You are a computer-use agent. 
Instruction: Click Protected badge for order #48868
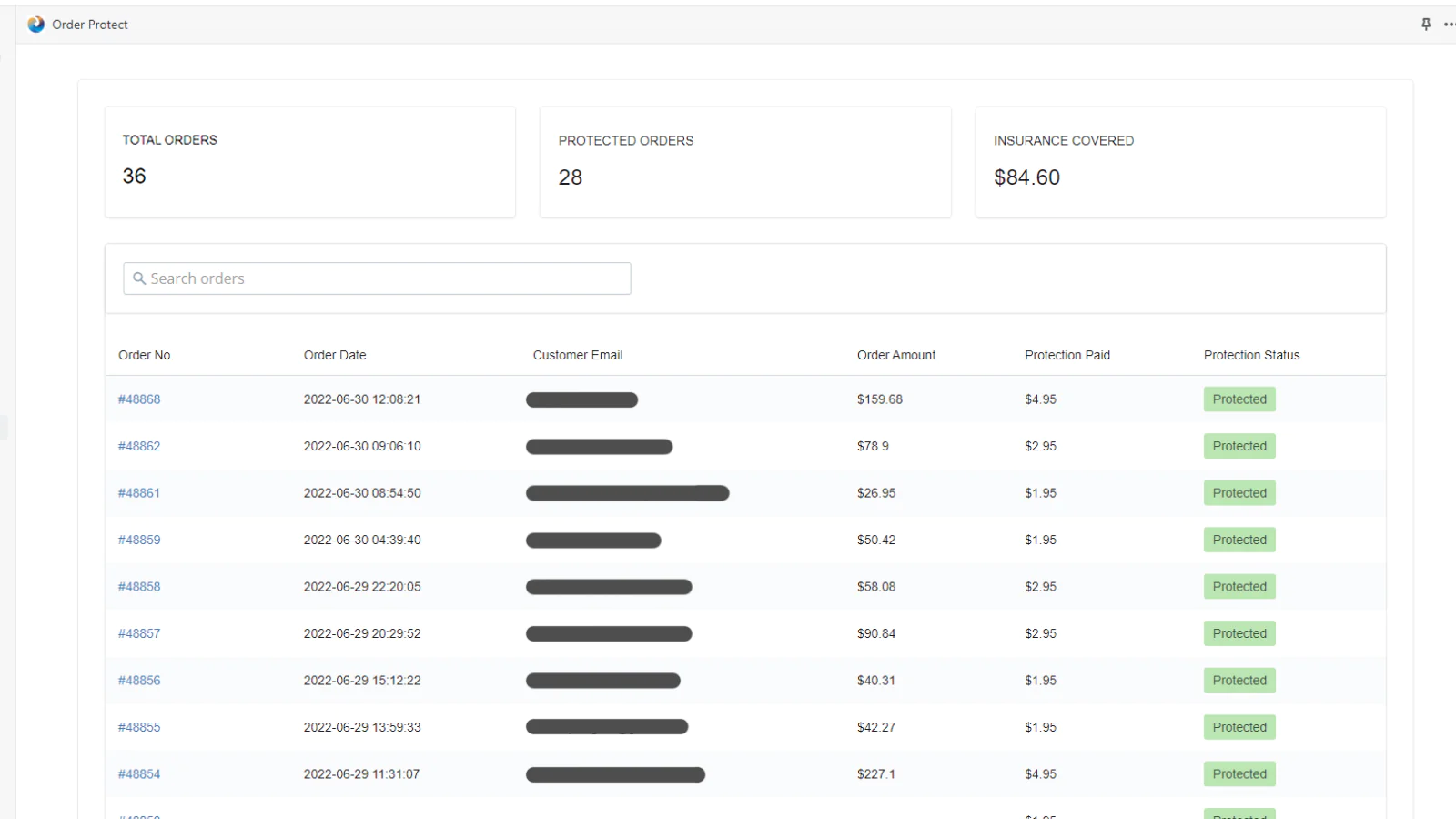1239,399
